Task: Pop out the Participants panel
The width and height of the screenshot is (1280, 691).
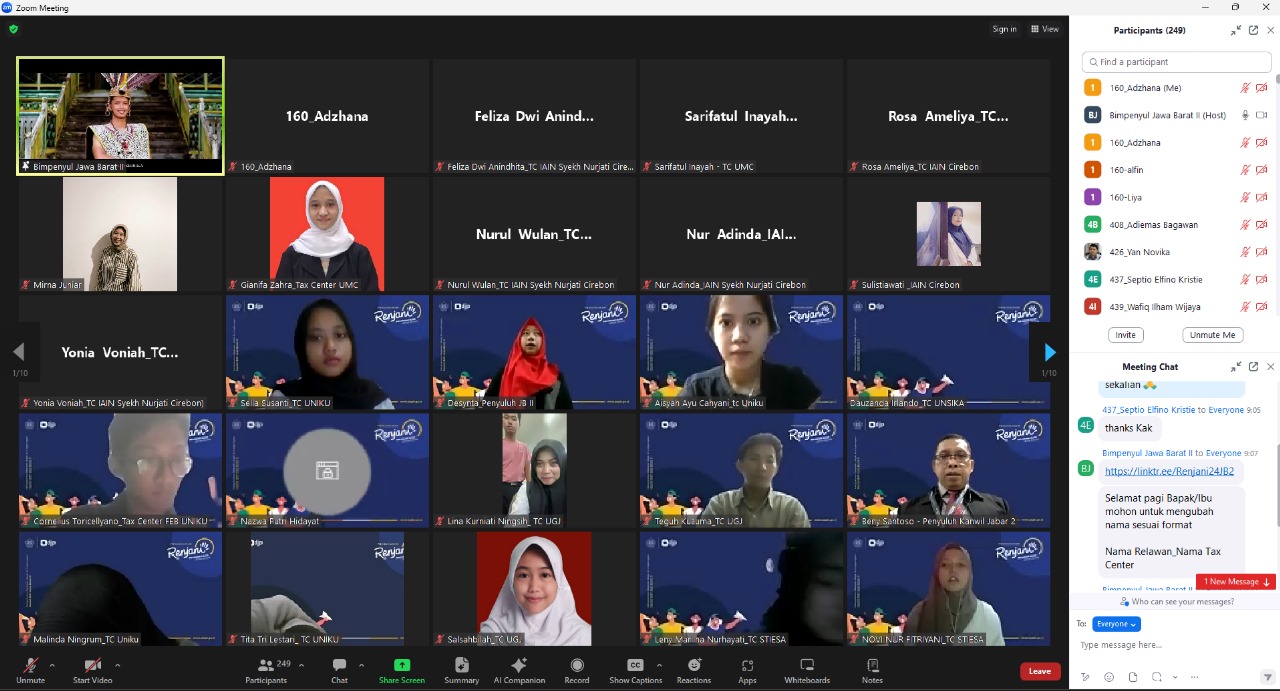Action: pos(1253,31)
